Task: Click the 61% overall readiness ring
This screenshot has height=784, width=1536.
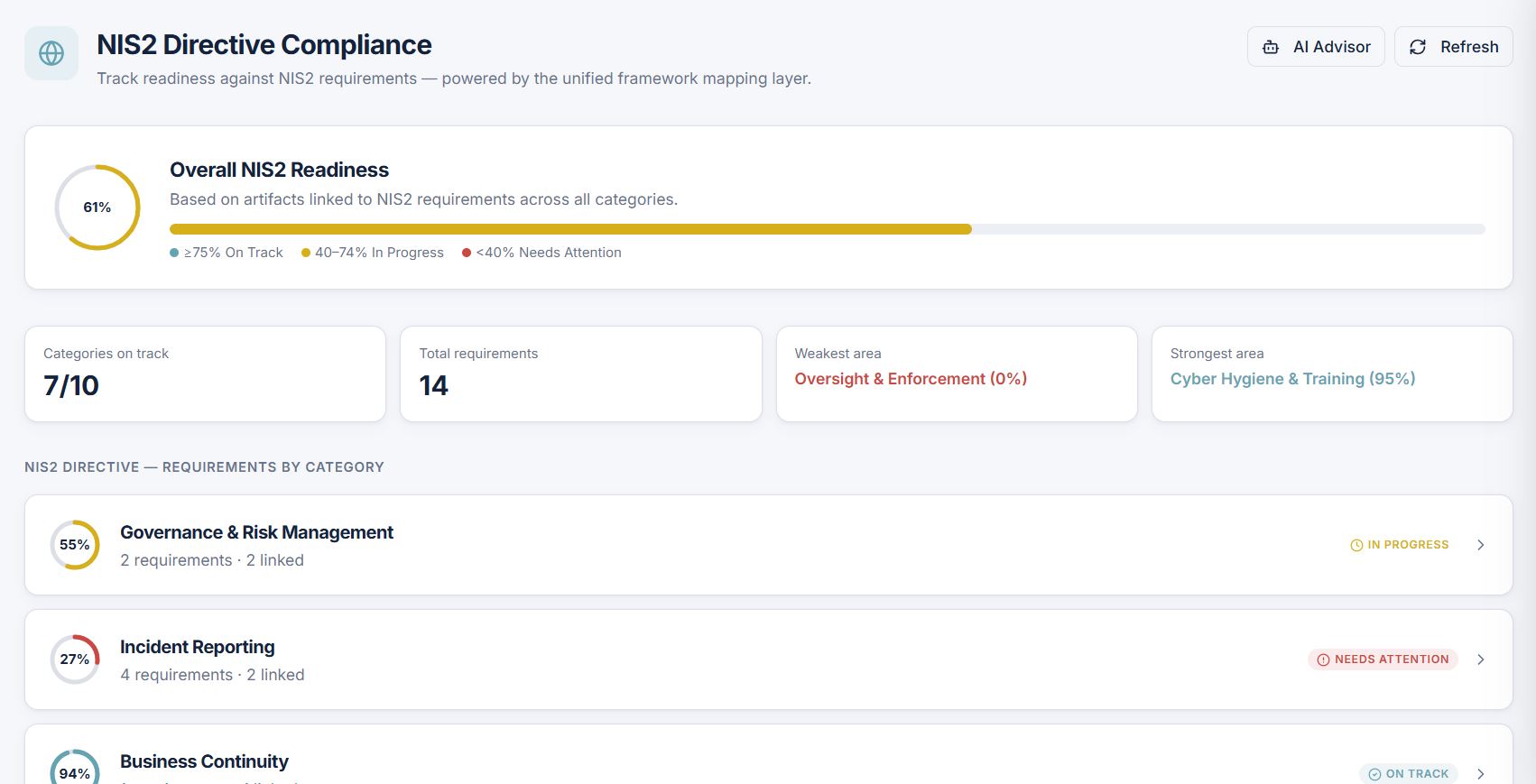Action: (x=97, y=208)
